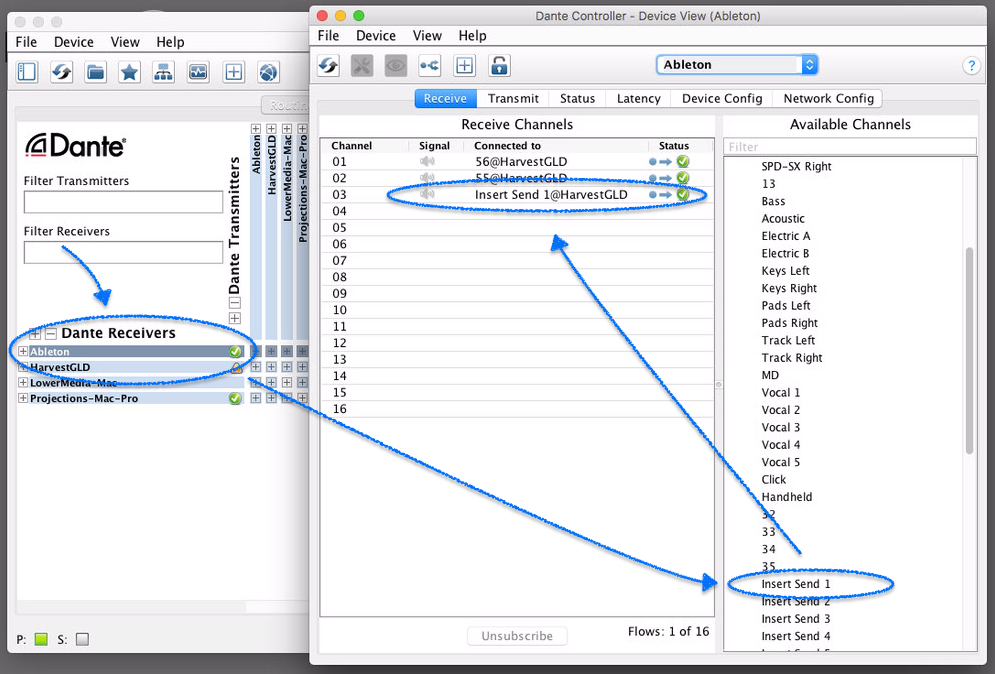The width and height of the screenshot is (995, 674).
Task: Click the Available Channels vertical scrollbar
Action: click(969, 350)
